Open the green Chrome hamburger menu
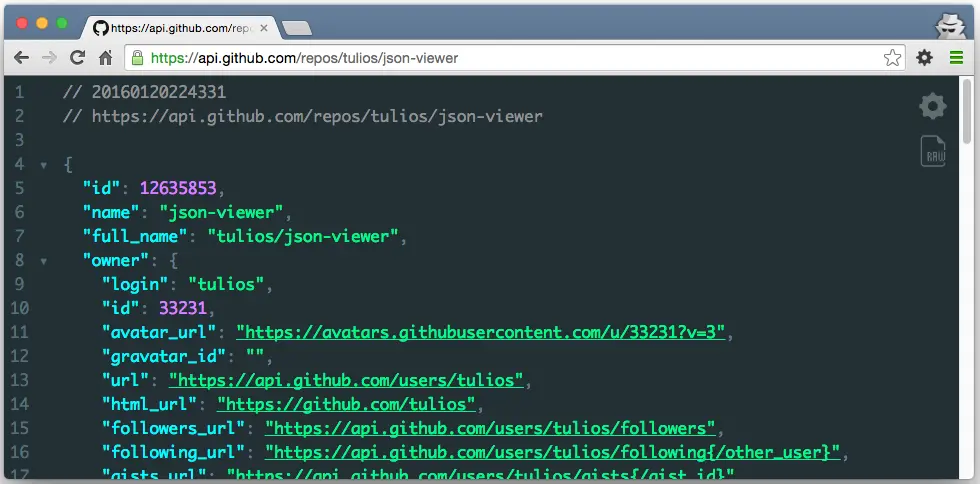The height and width of the screenshot is (484, 980). coord(956,58)
